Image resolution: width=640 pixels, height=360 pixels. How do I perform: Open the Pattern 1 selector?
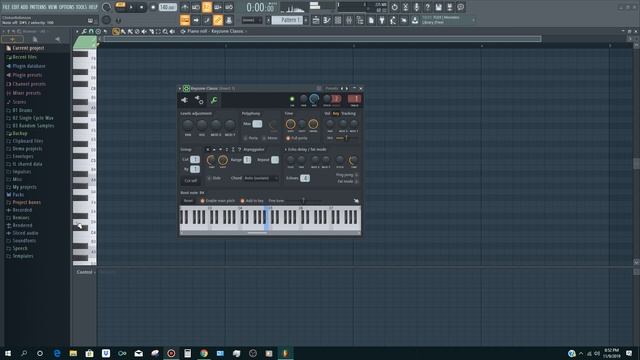288,20
